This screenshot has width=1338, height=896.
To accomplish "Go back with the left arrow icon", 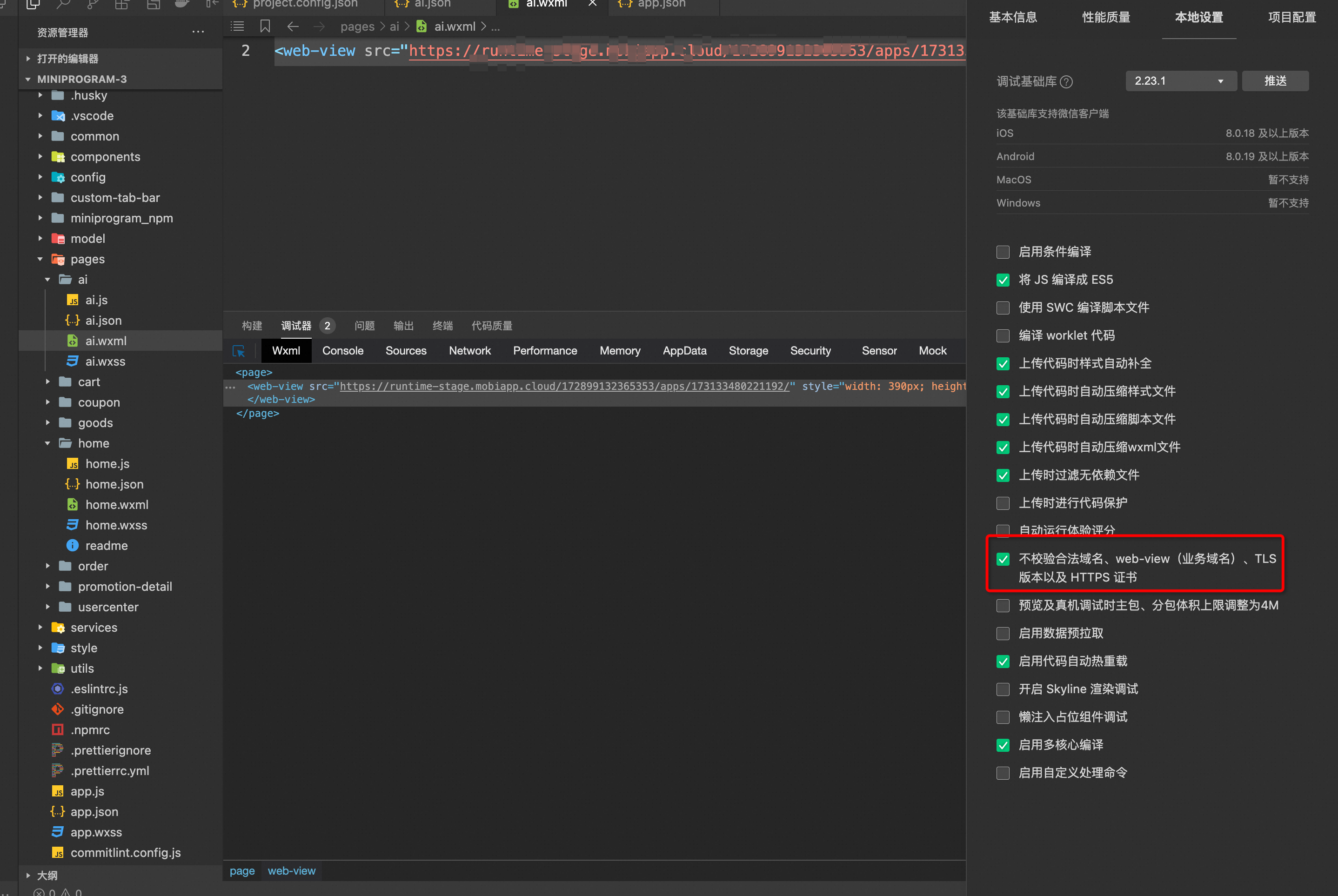I will (293, 27).
